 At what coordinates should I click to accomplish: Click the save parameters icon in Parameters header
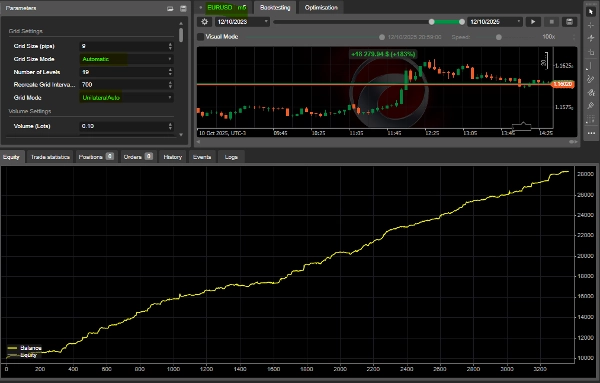pyautogui.click(x=183, y=8)
